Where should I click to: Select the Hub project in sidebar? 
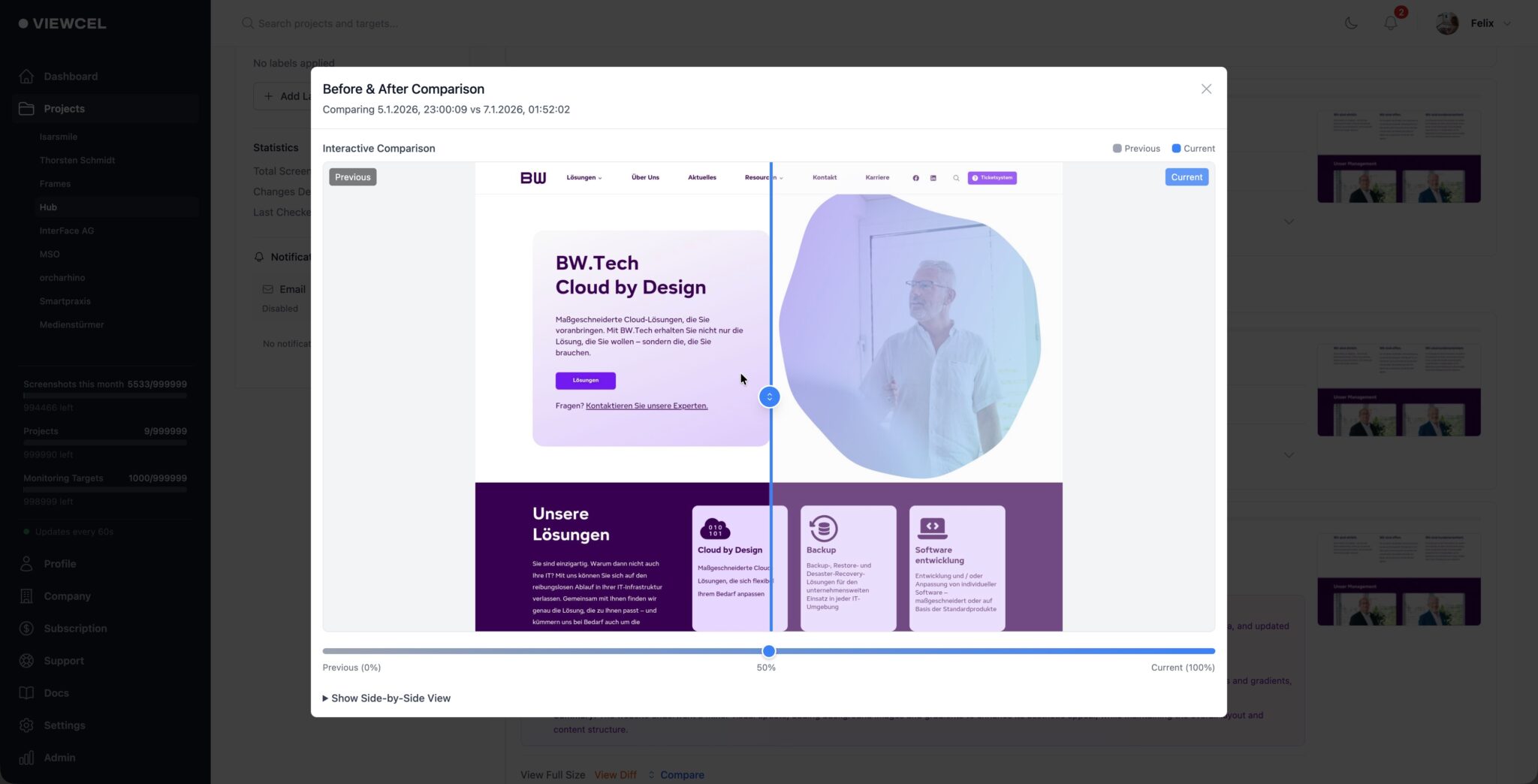pos(48,207)
